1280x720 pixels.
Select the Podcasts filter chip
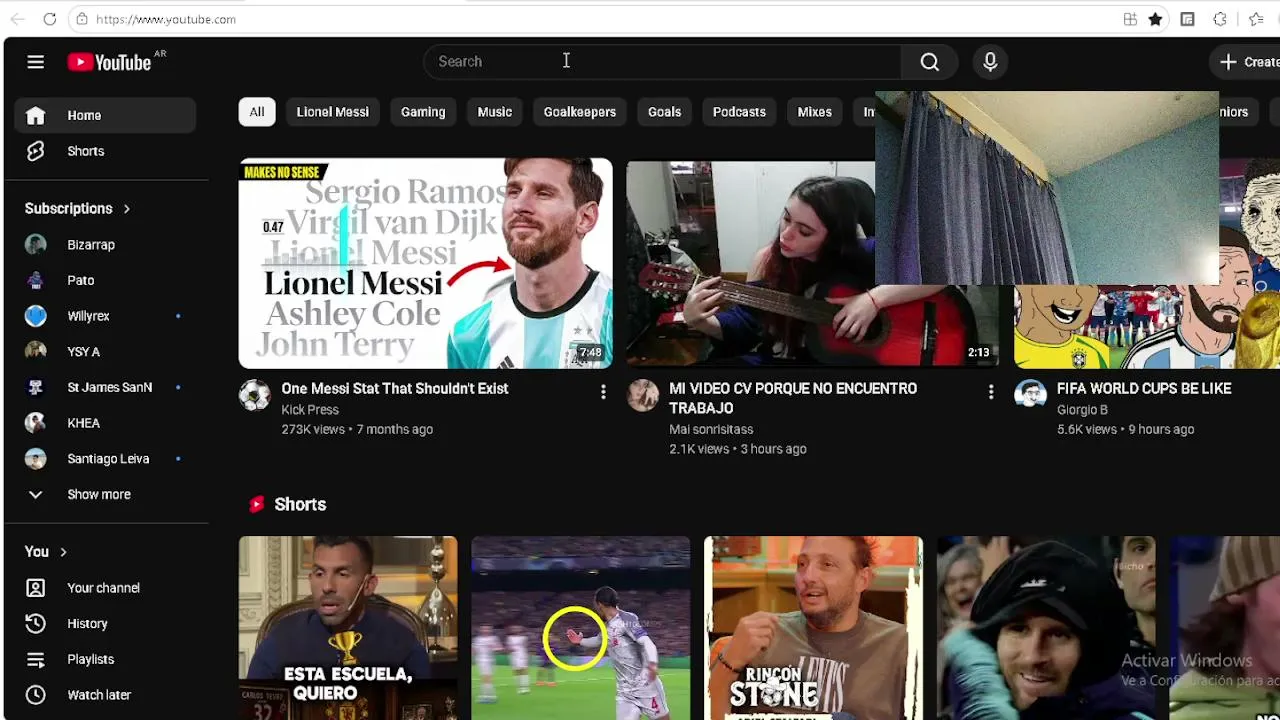(x=739, y=112)
